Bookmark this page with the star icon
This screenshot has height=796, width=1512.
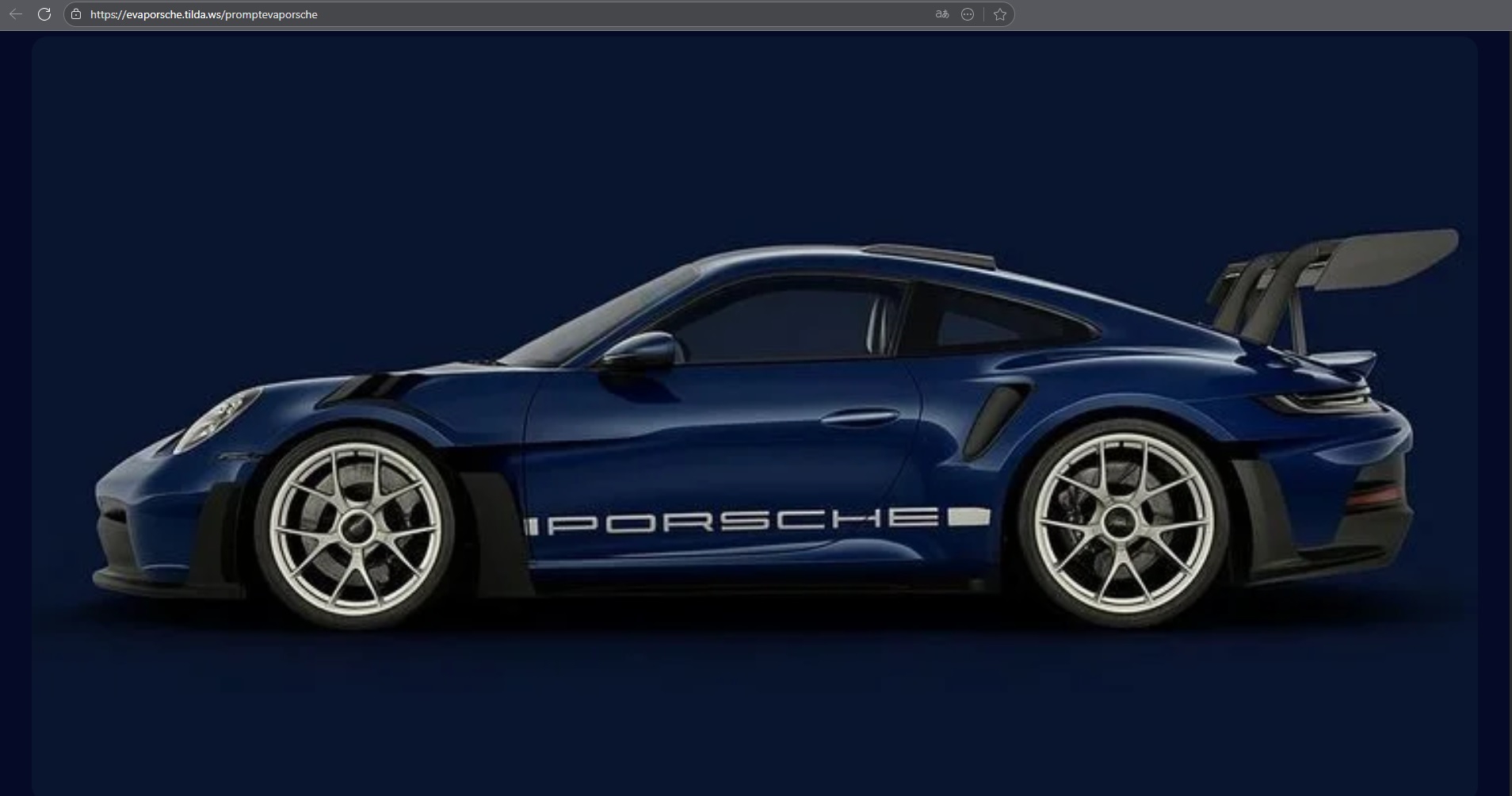[1000, 14]
